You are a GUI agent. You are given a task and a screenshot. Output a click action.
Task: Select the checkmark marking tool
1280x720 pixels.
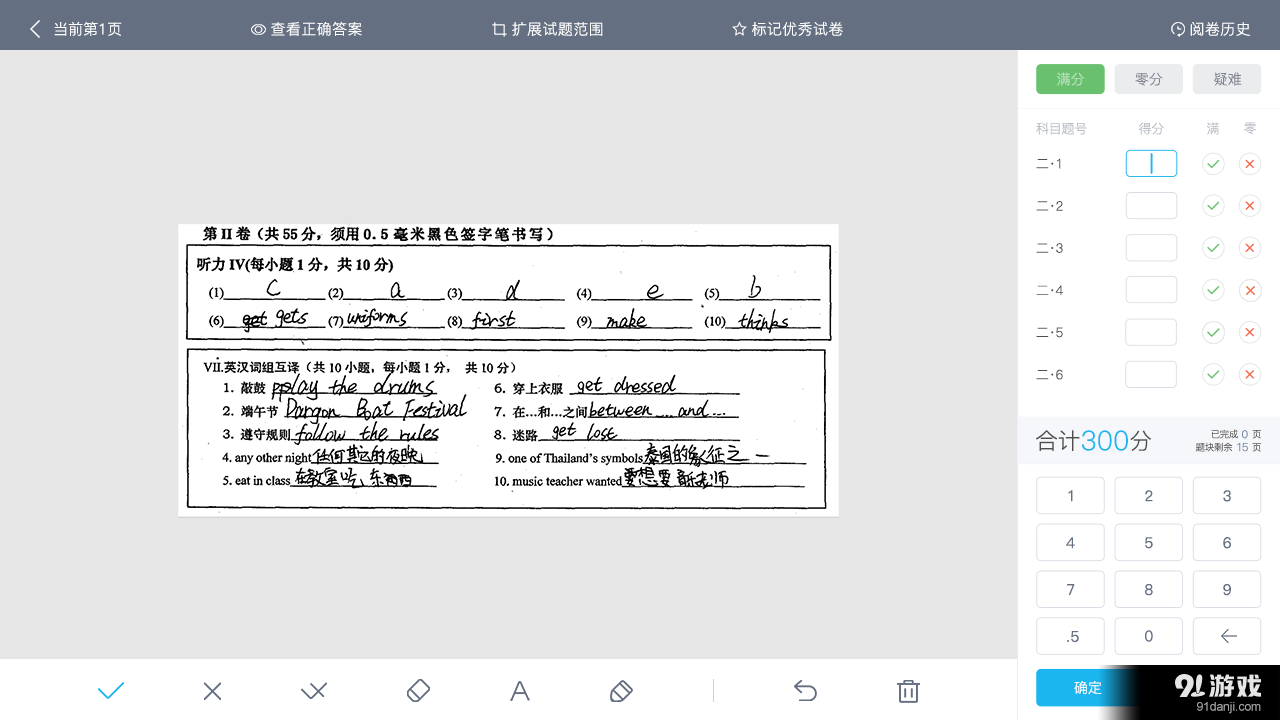click(x=111, y=690)
